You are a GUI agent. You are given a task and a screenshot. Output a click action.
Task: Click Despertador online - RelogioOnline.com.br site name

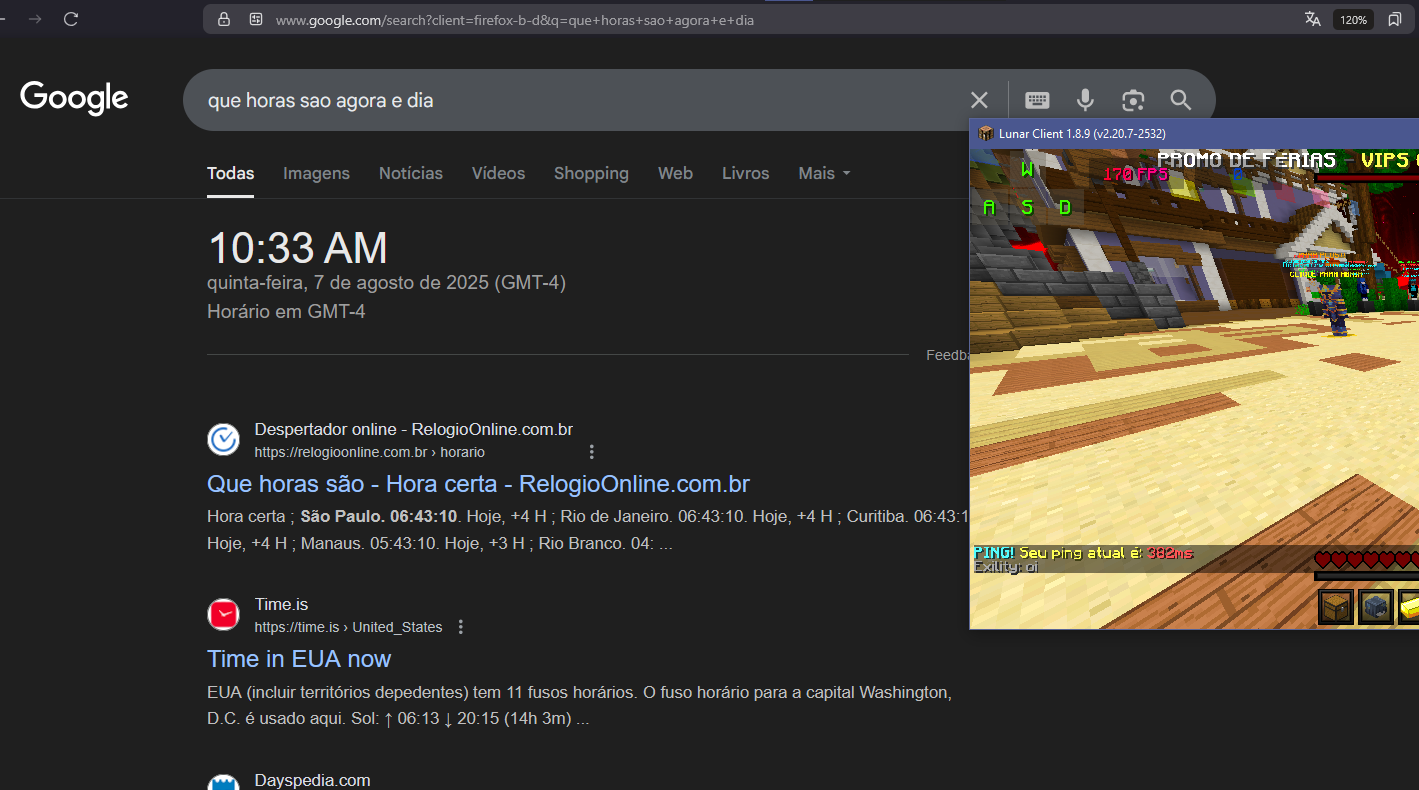(413, 429)
